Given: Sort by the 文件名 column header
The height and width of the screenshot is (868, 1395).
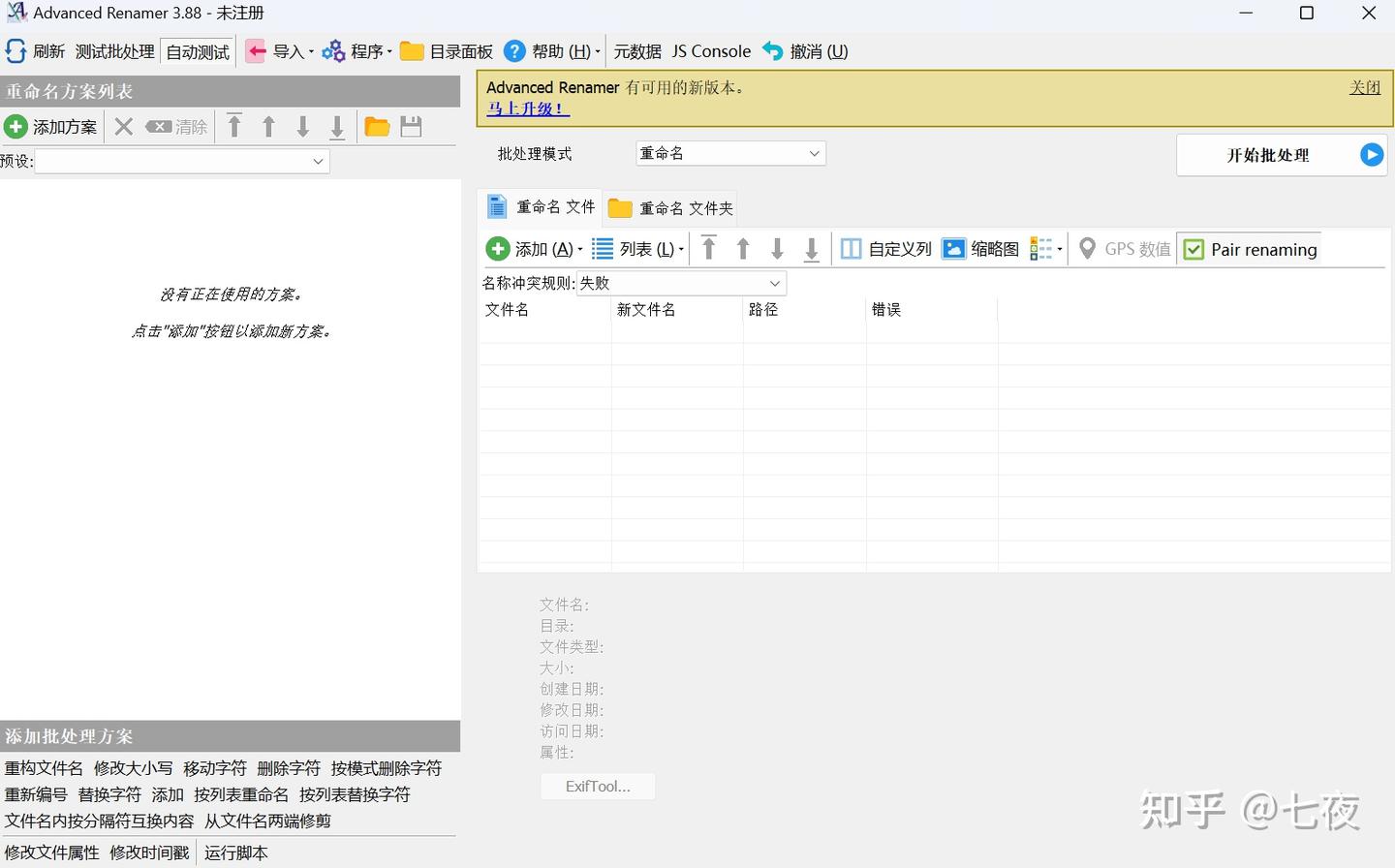Looking at the screenshot, I should 544,310.
